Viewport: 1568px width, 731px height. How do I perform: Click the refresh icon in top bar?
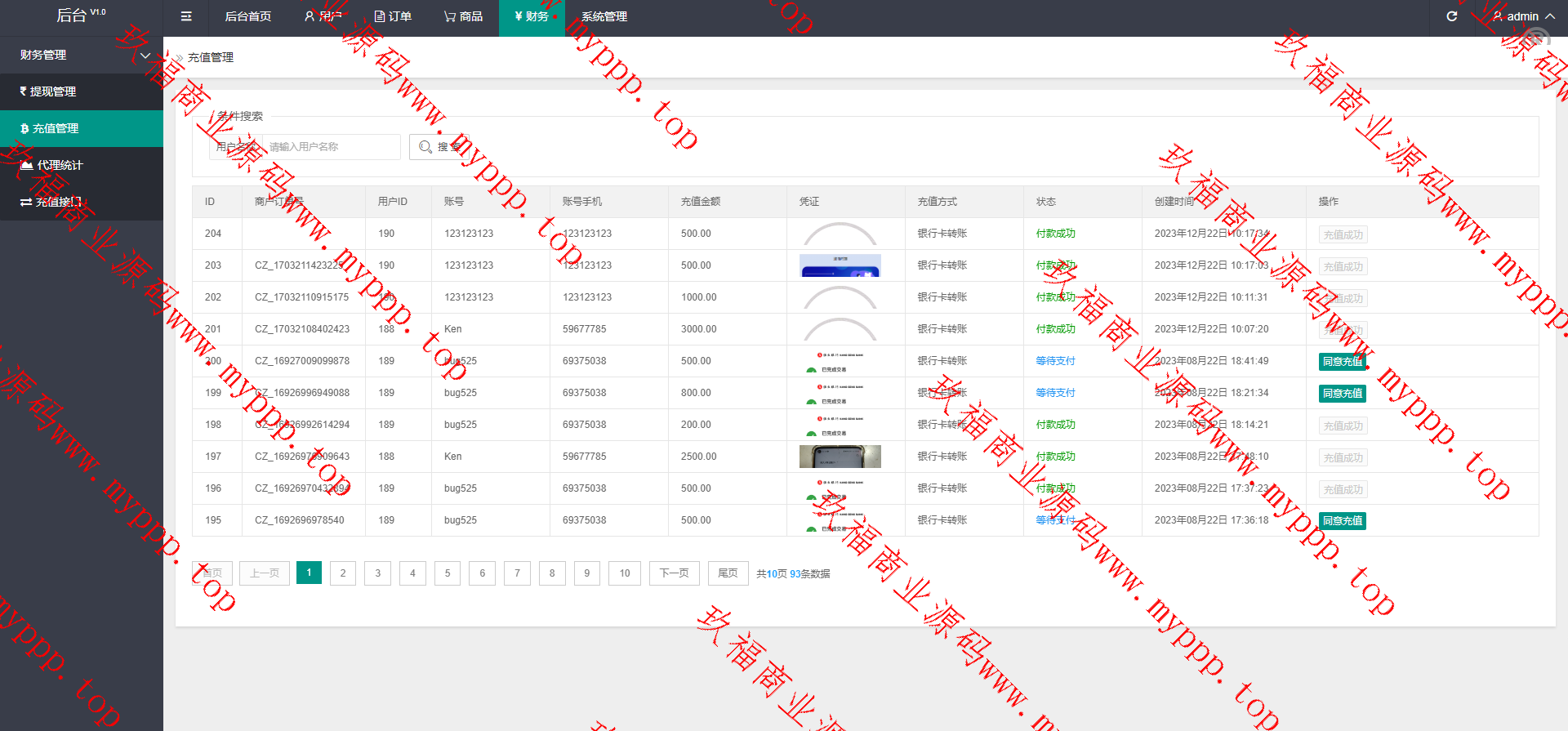tap(1451, 16)
